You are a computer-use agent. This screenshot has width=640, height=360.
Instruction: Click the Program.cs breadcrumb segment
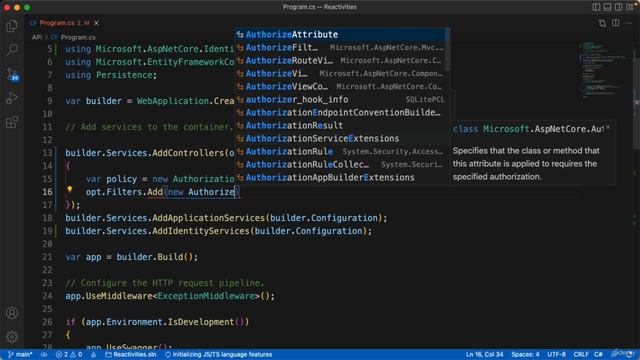point(78,37)
